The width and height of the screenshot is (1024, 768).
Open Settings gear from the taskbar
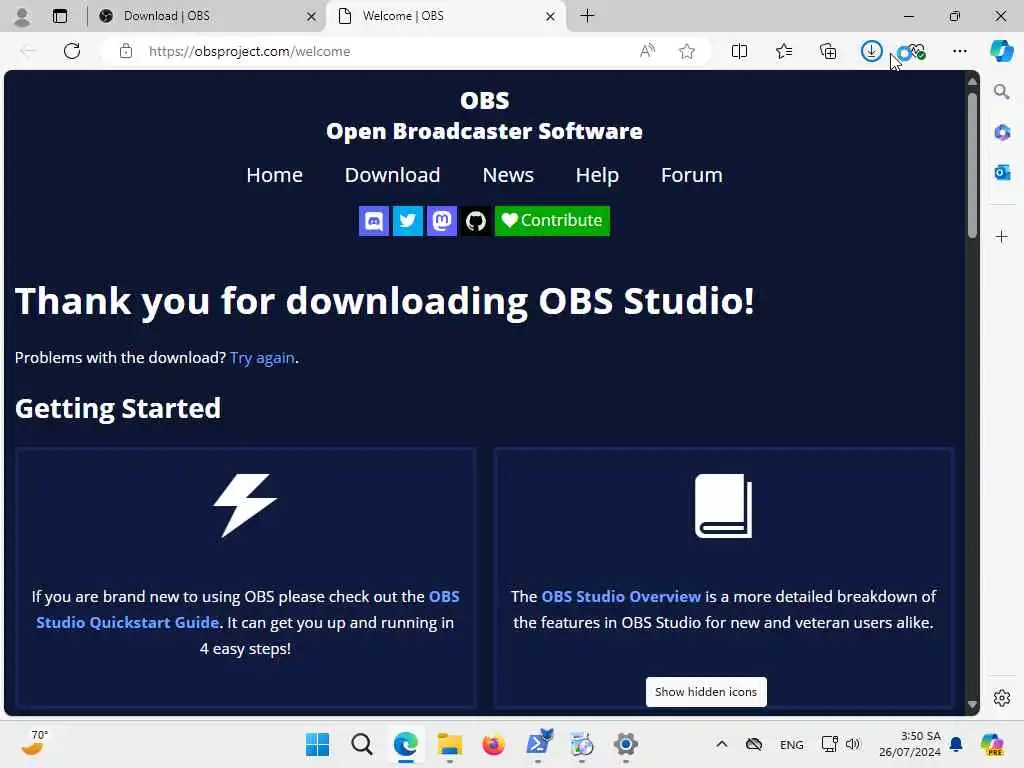(625, 744)
